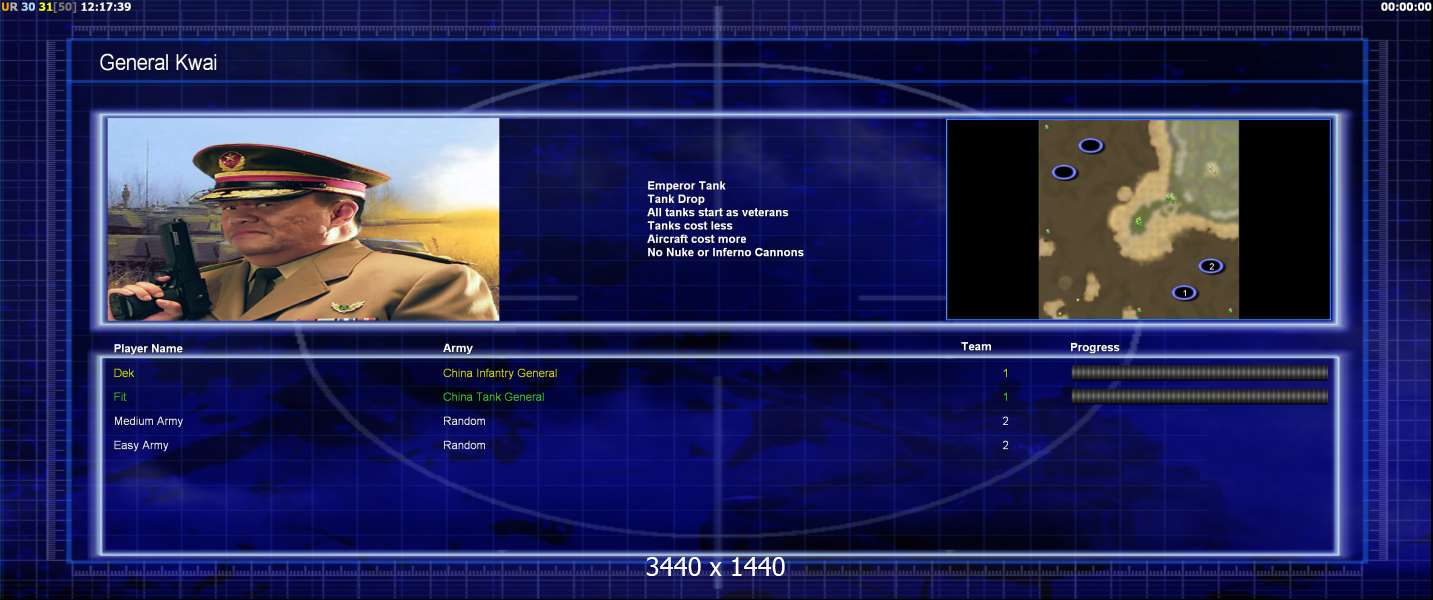Select the Medium Army player row

[x=148, y=421]
